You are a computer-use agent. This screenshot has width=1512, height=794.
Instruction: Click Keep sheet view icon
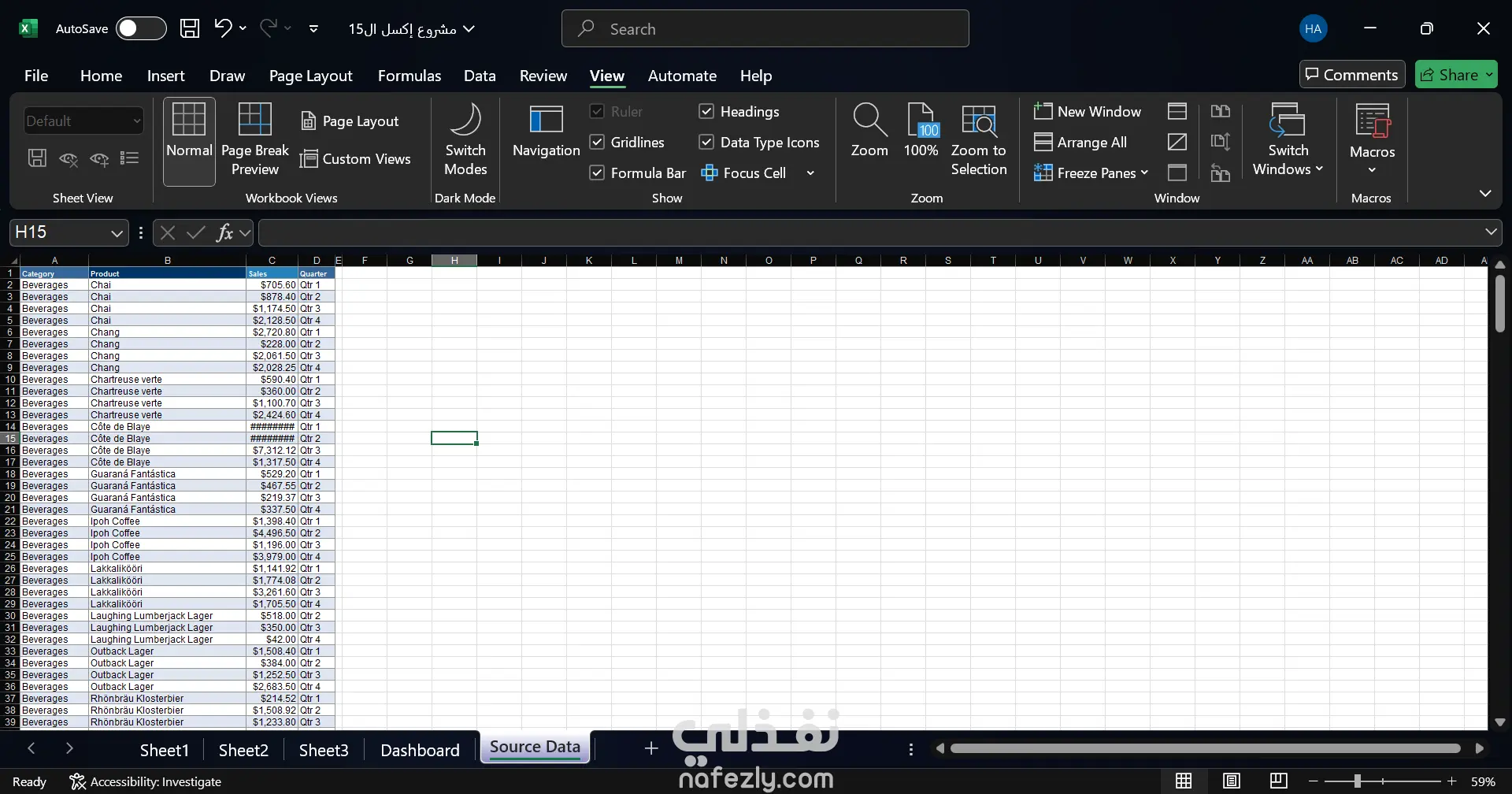(x=37, y=158)
